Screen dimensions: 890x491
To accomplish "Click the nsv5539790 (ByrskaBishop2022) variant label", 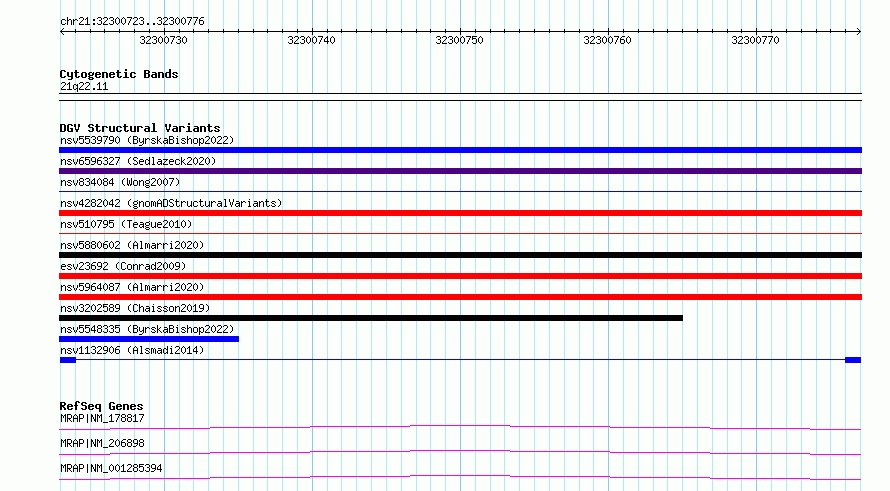I will [x=147, y=140].
